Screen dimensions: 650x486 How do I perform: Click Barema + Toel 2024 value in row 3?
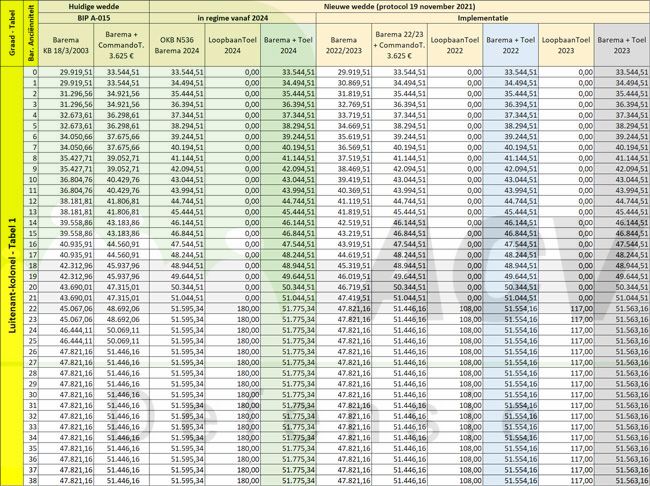(x=289, y=104)
